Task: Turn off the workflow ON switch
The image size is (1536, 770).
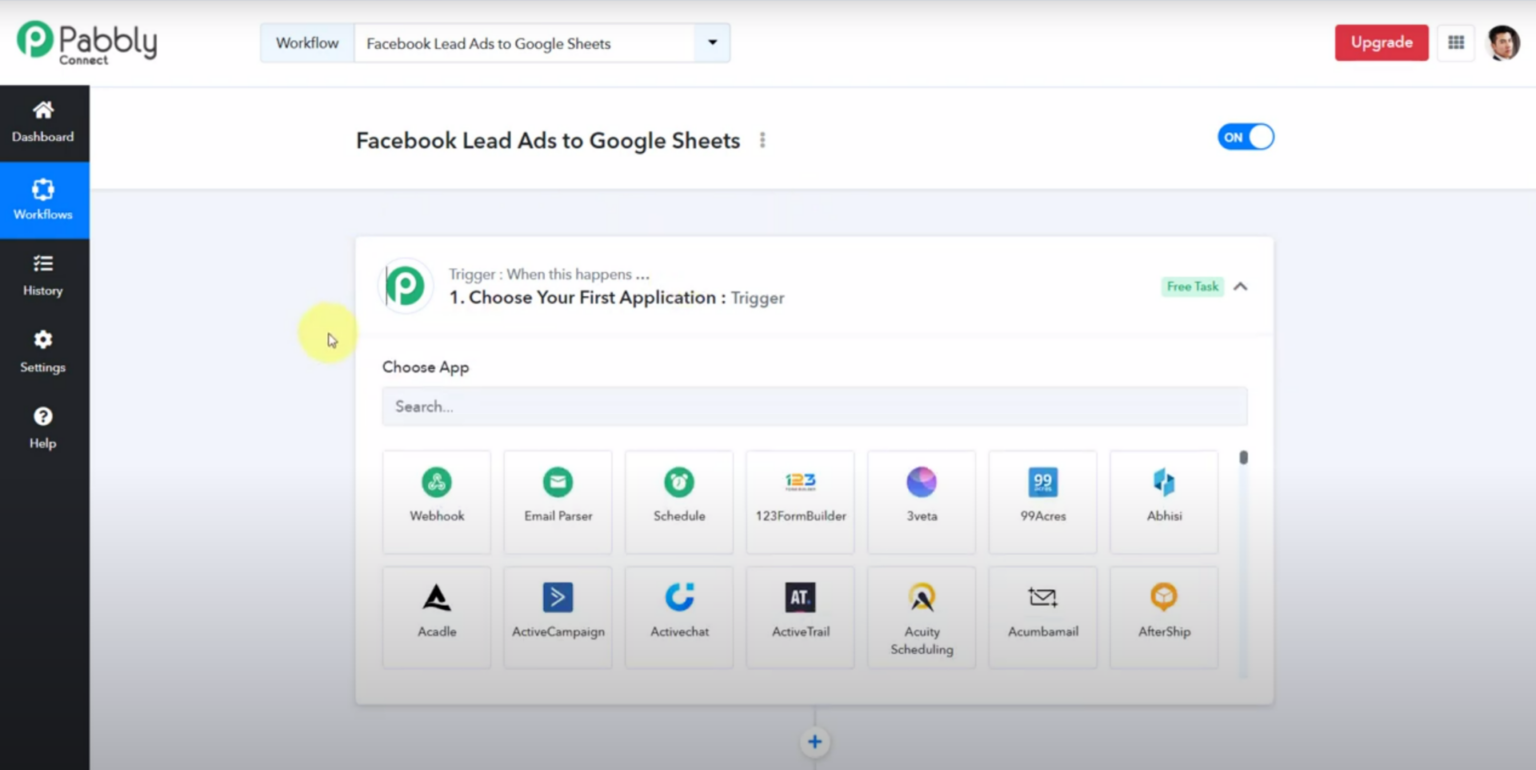Action: [x=1245, y=137]
